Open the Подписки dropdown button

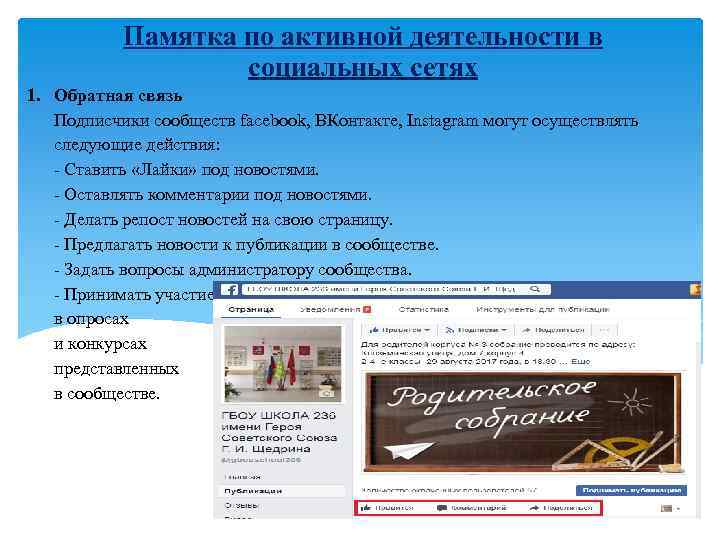point(476,330)
